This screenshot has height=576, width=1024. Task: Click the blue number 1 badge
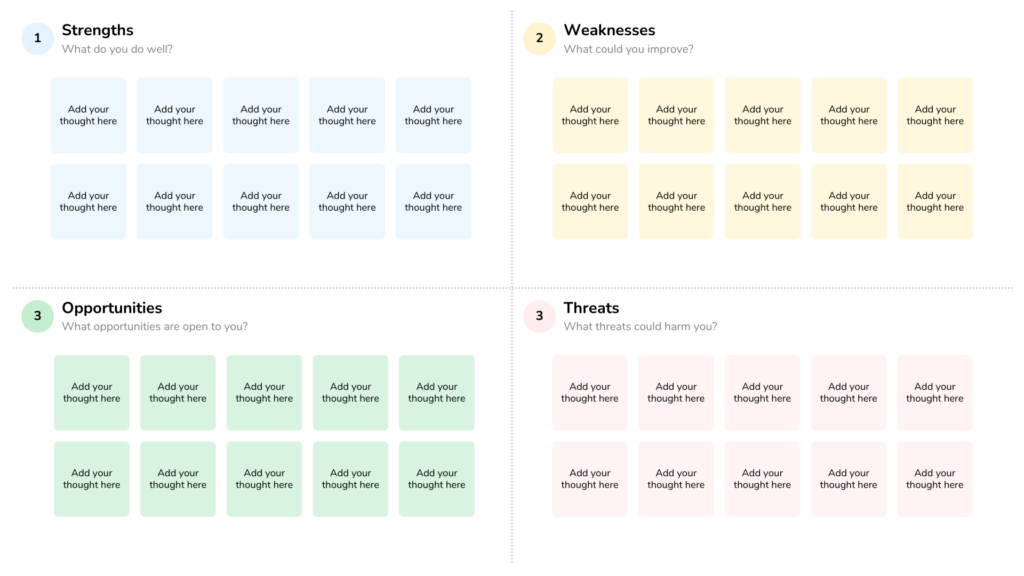[37, 39]
